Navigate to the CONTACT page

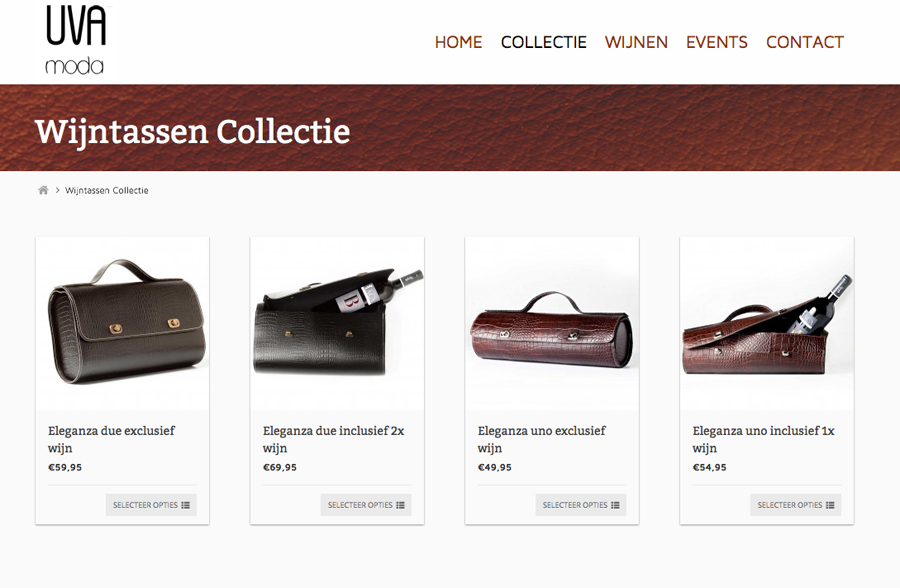(x=805, y=42)
